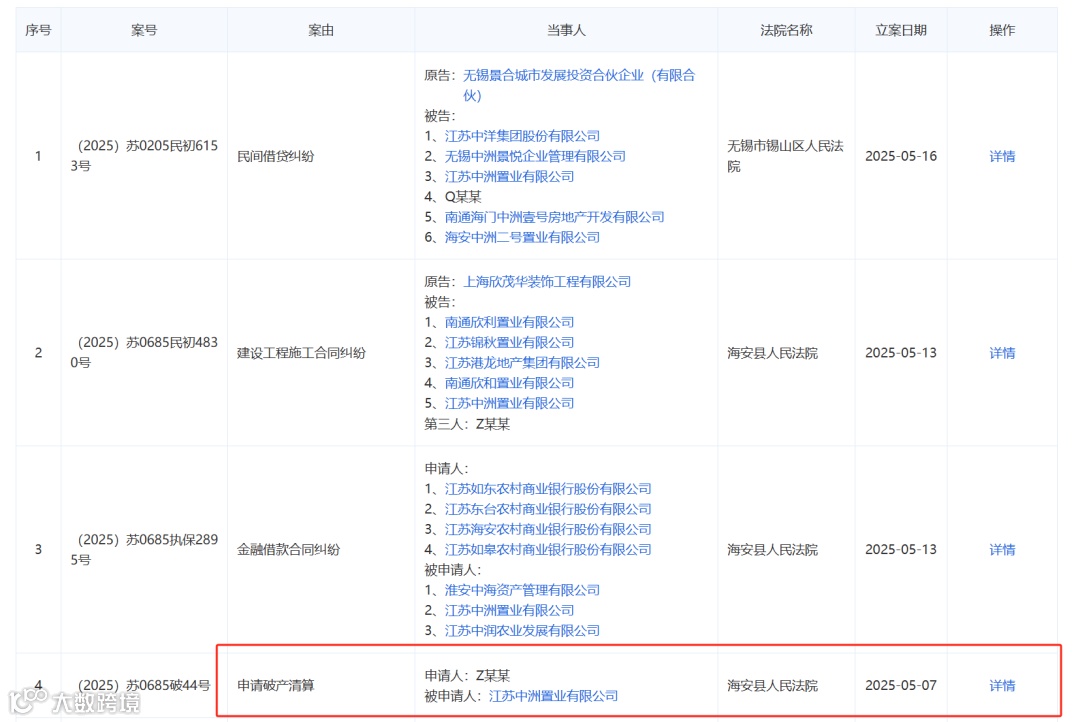This screenshot has height=722, width=1080.
Task: Open 江苏锦秋置业有限公司 link
Action: tap(509, 342)
